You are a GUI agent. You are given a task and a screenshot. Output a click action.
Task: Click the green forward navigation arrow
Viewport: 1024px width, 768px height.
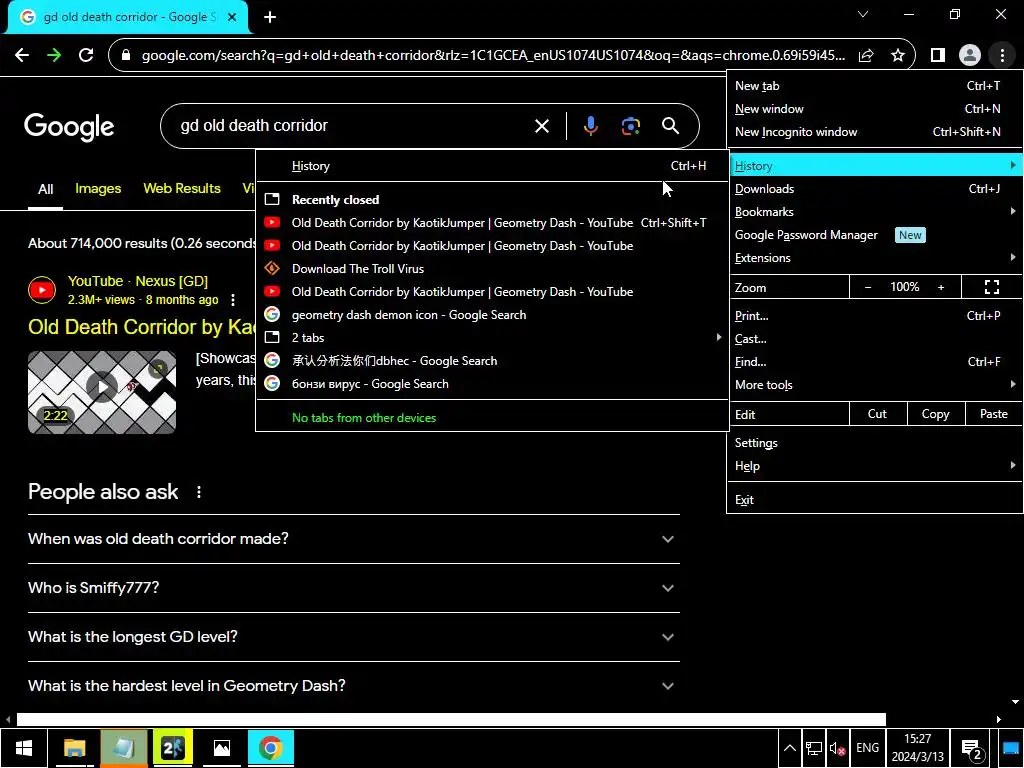point(54,56)
